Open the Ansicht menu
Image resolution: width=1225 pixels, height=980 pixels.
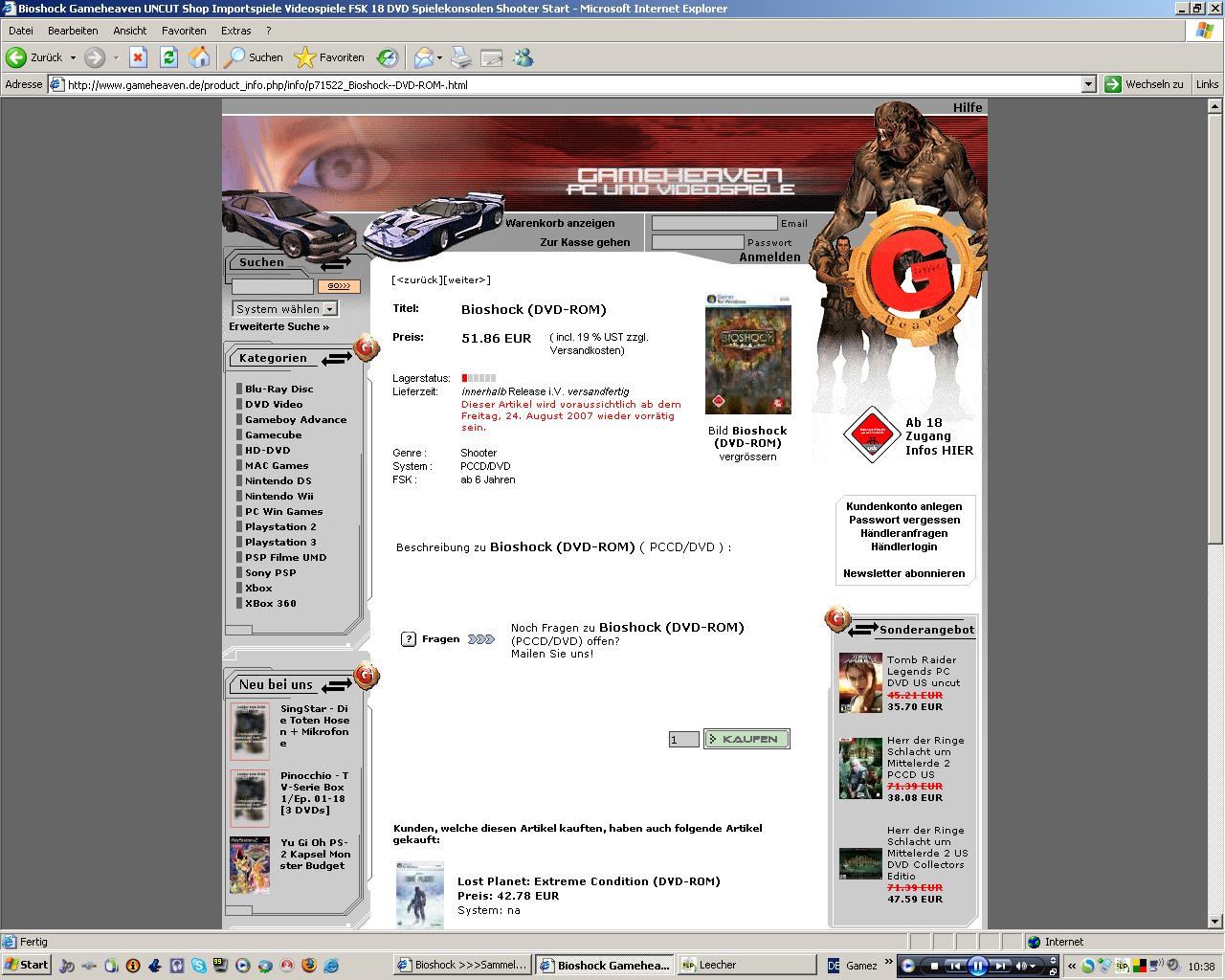[130, 31]
